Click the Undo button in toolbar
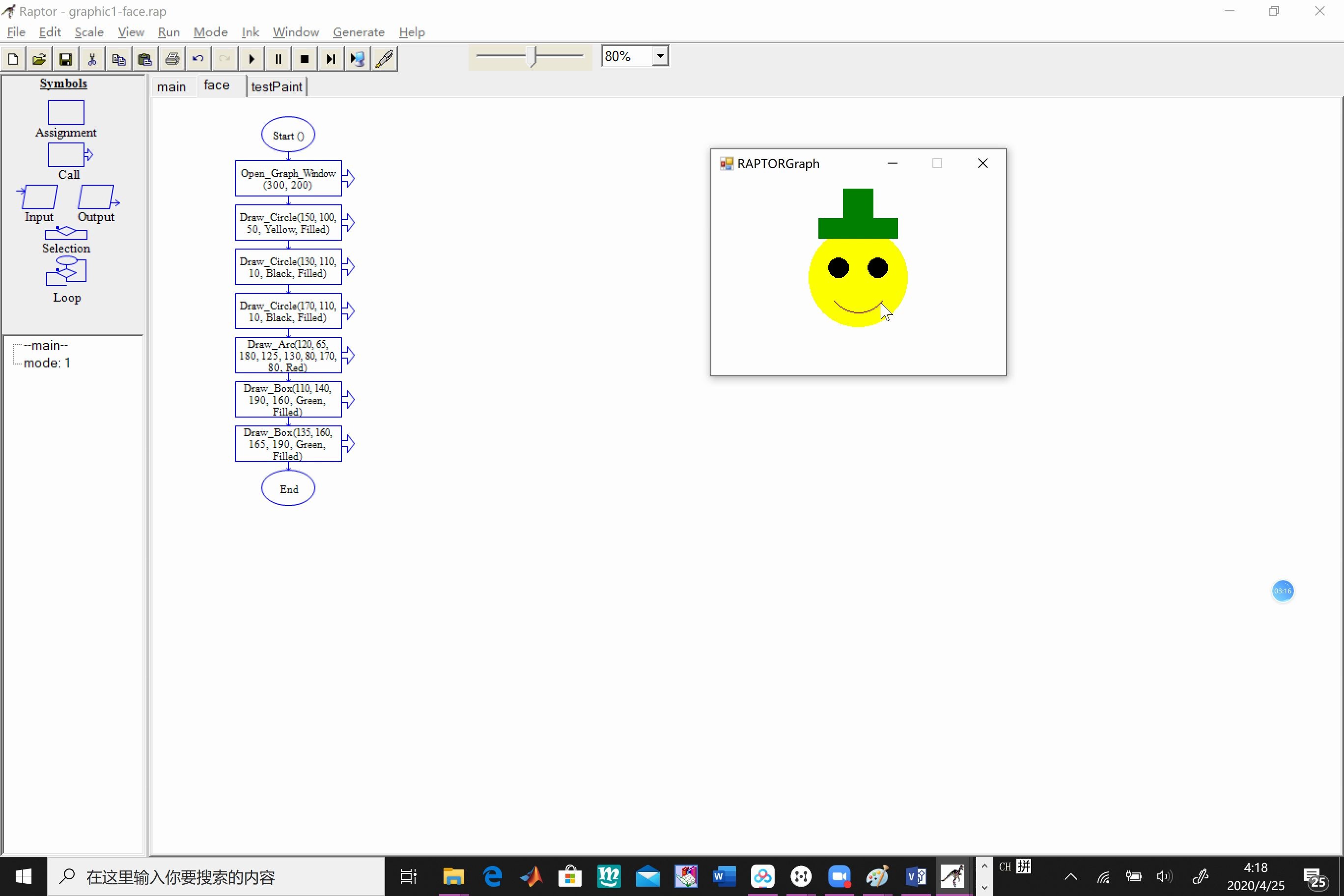This screenshot has height=896, width=1344. (x=198, y=57)
